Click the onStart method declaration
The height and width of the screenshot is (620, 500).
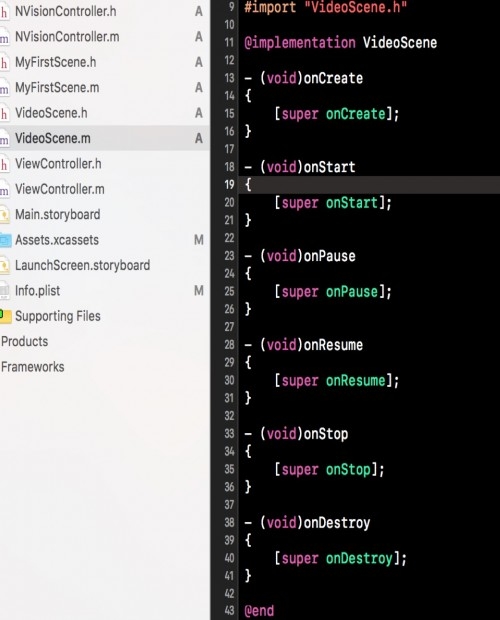click(x=300, y=167)
